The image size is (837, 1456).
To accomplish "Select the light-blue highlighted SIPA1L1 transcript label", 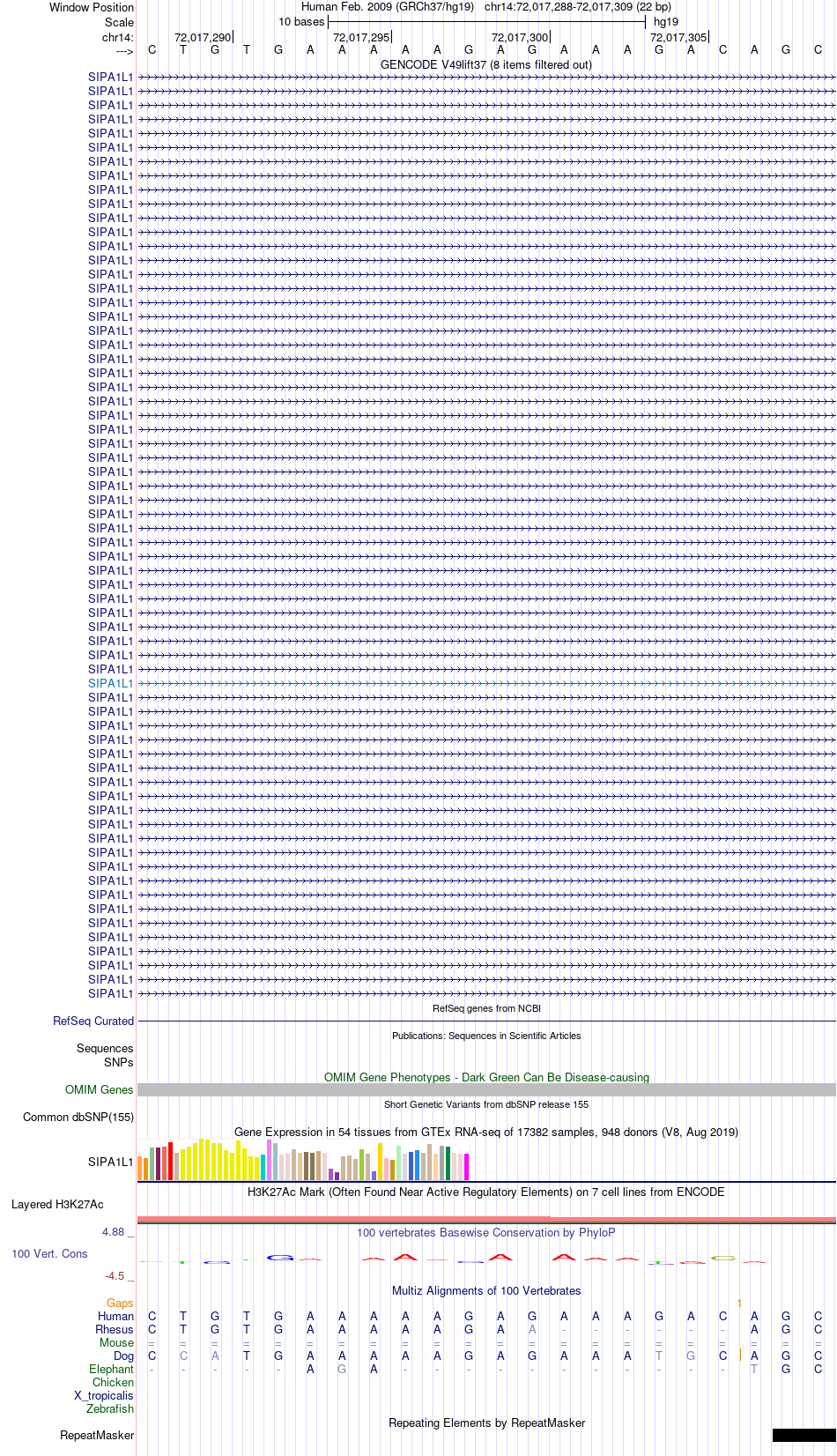I will [111, 683].
